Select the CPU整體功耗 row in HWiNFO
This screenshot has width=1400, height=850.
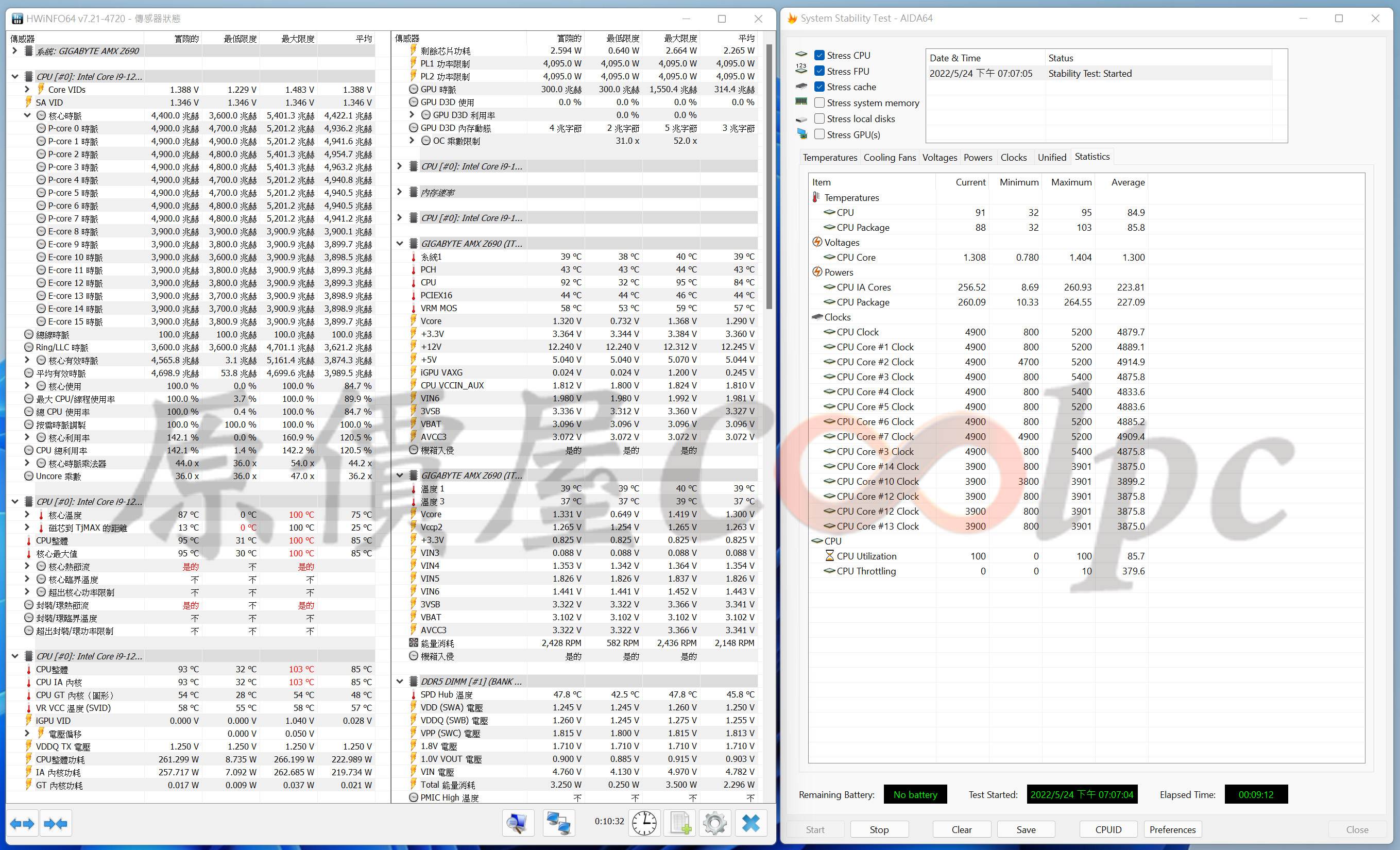pos(192,760)
